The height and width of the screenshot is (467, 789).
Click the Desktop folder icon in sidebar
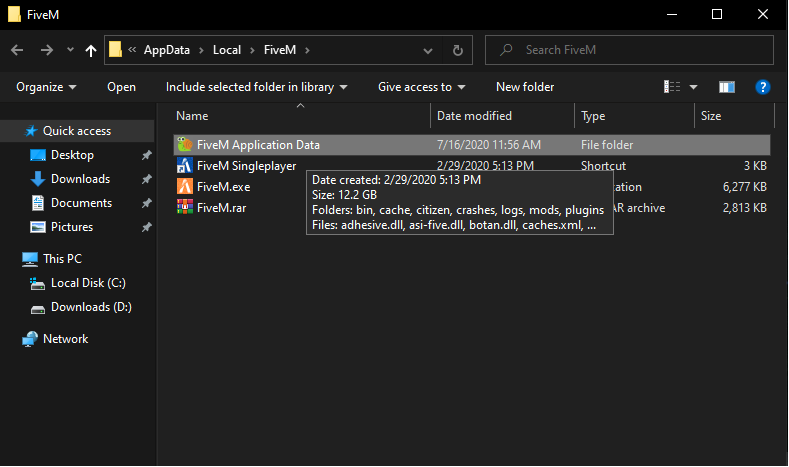[38, 155]
